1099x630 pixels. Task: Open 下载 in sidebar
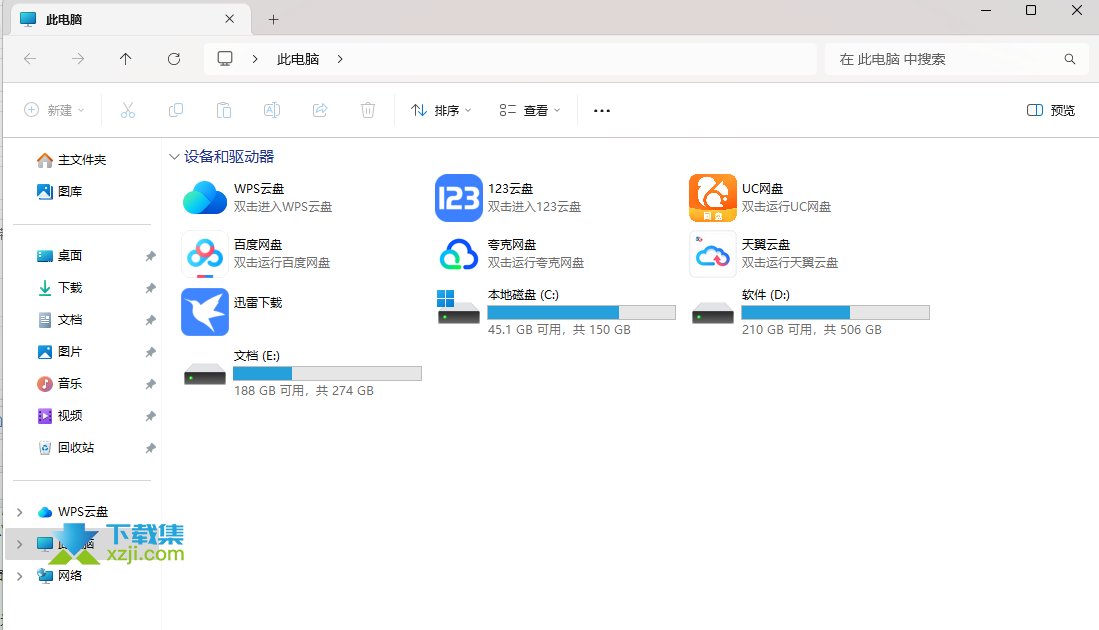60,287
